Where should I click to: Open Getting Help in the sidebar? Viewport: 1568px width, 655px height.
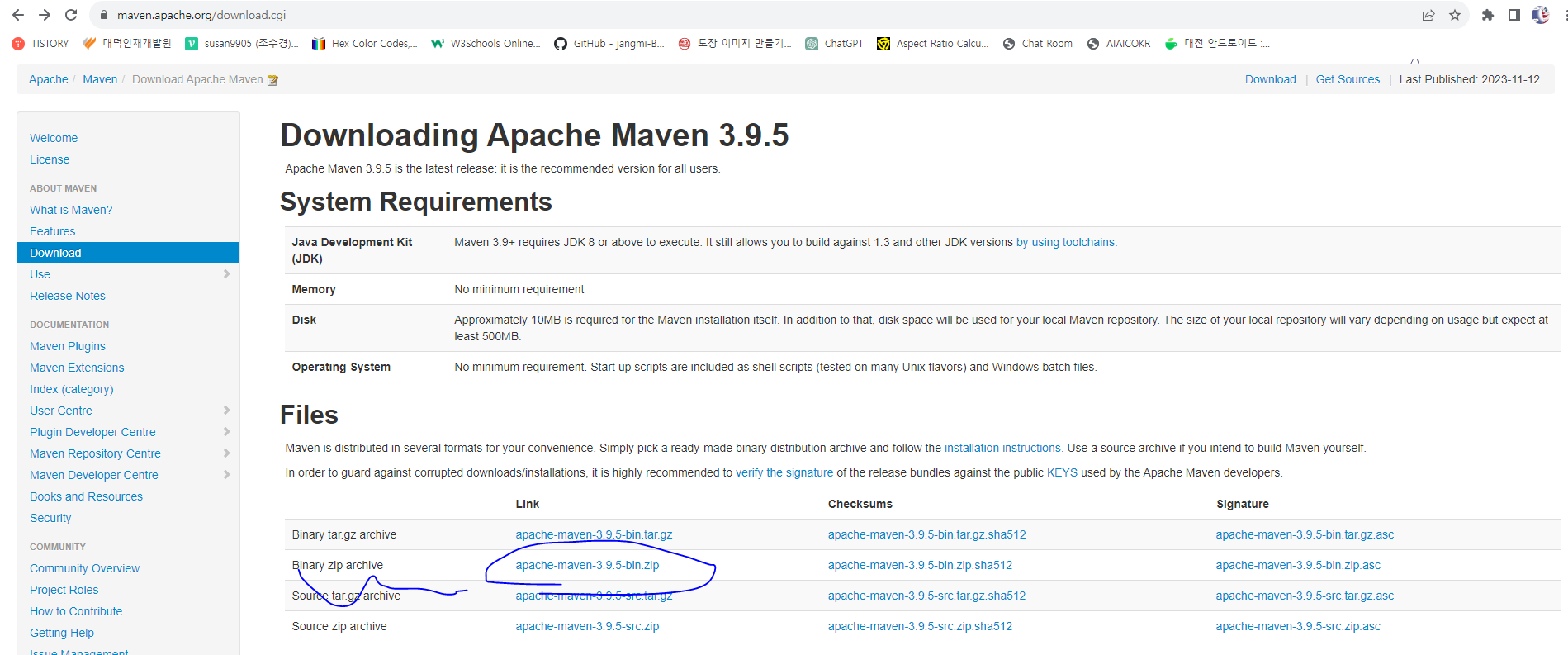tap(62, 633)
